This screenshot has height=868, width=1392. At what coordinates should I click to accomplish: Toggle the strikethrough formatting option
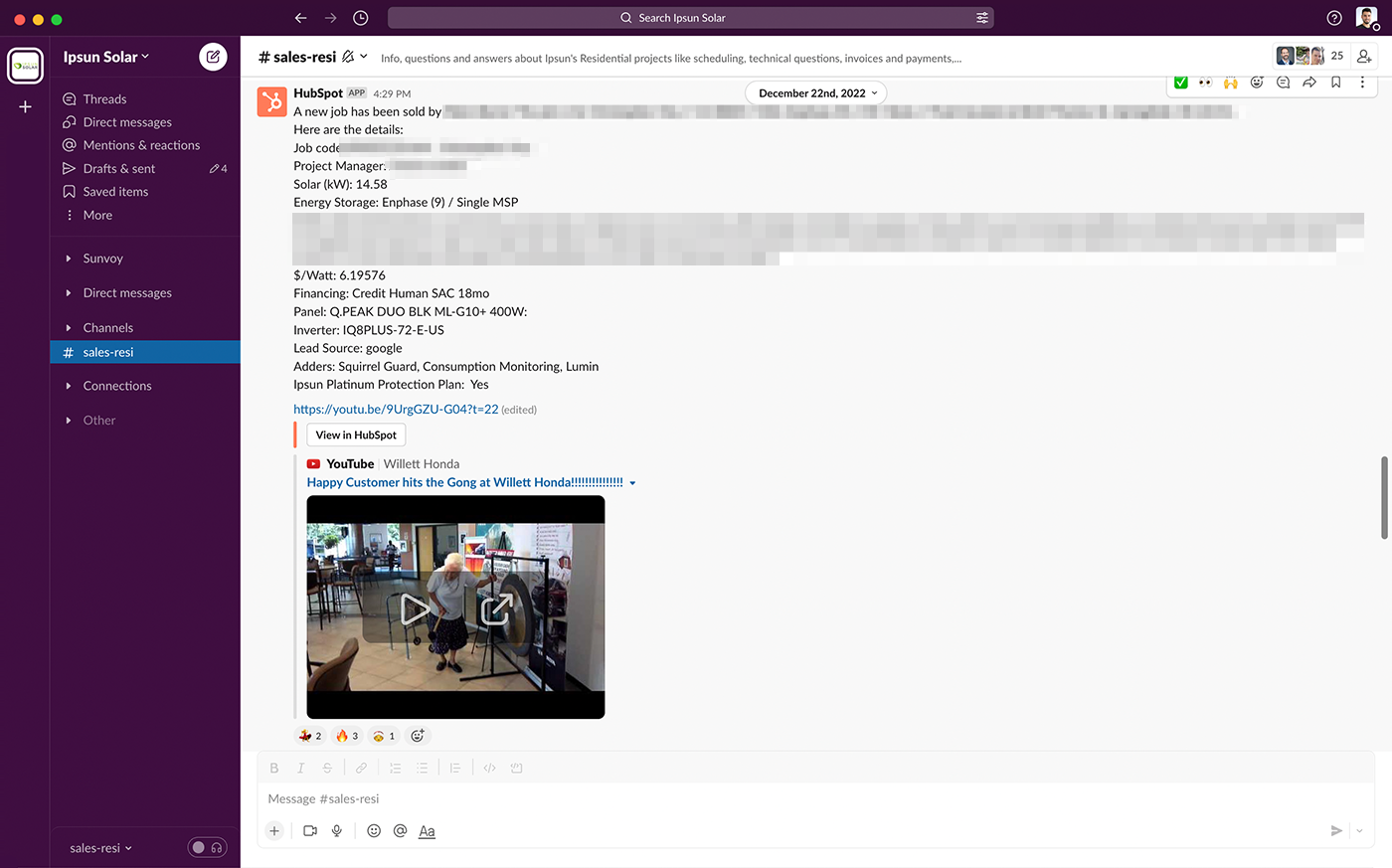coord(327,767)
